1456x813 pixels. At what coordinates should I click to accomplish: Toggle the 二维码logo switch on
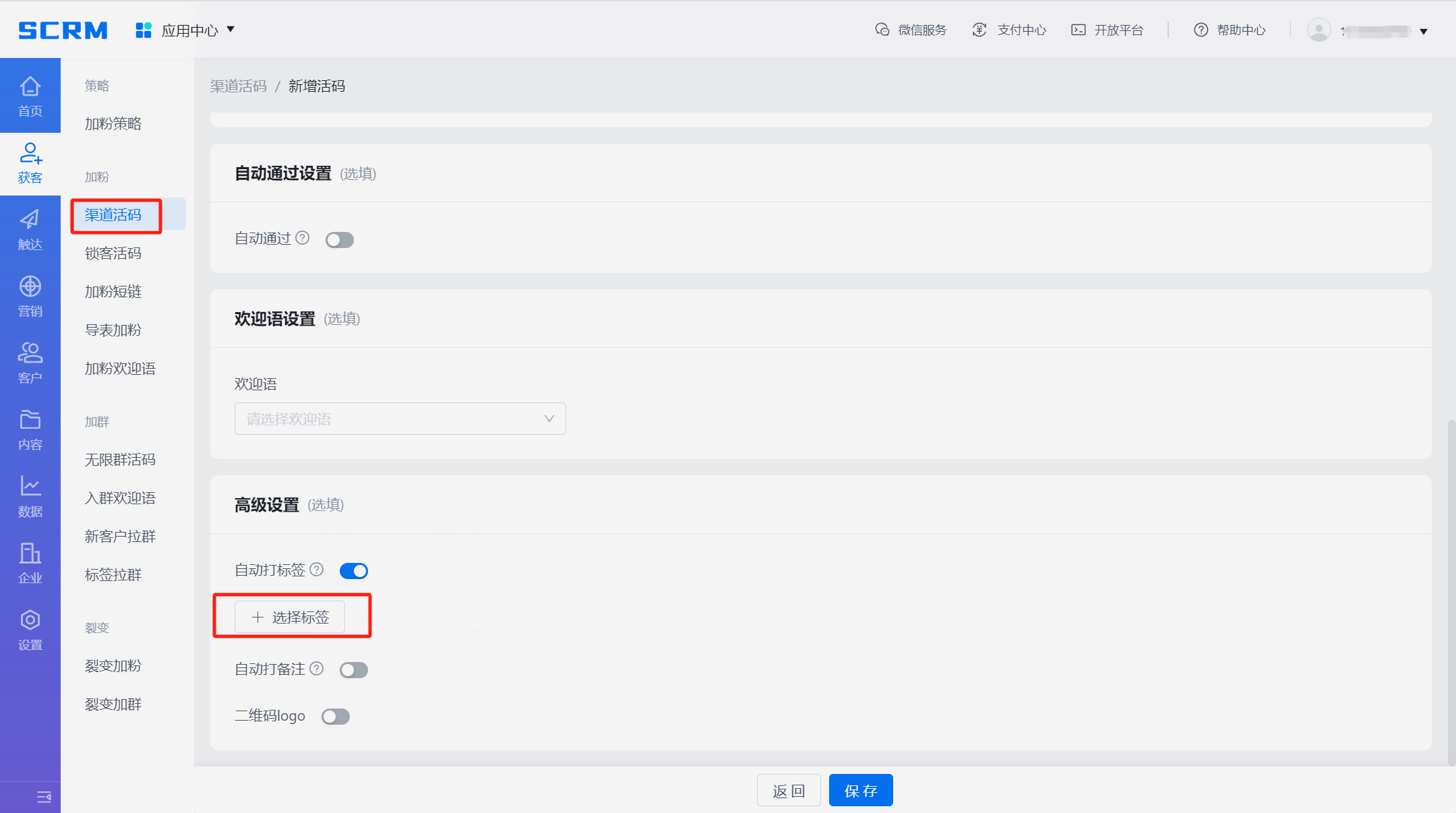click(335, 717)
